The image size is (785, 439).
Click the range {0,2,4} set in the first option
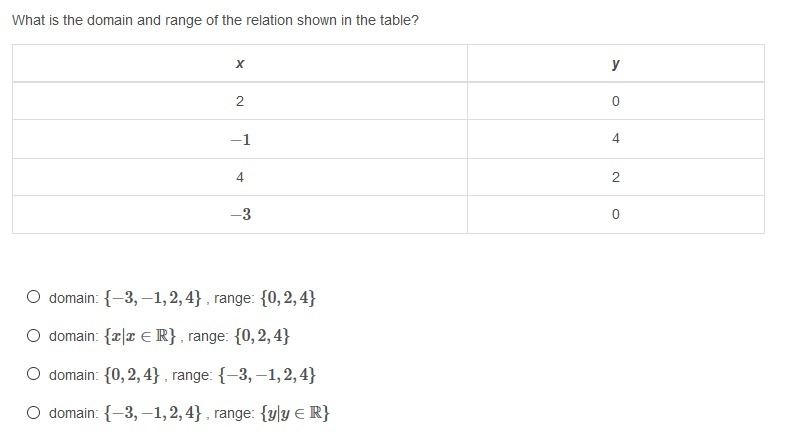(x=288, y=297)
